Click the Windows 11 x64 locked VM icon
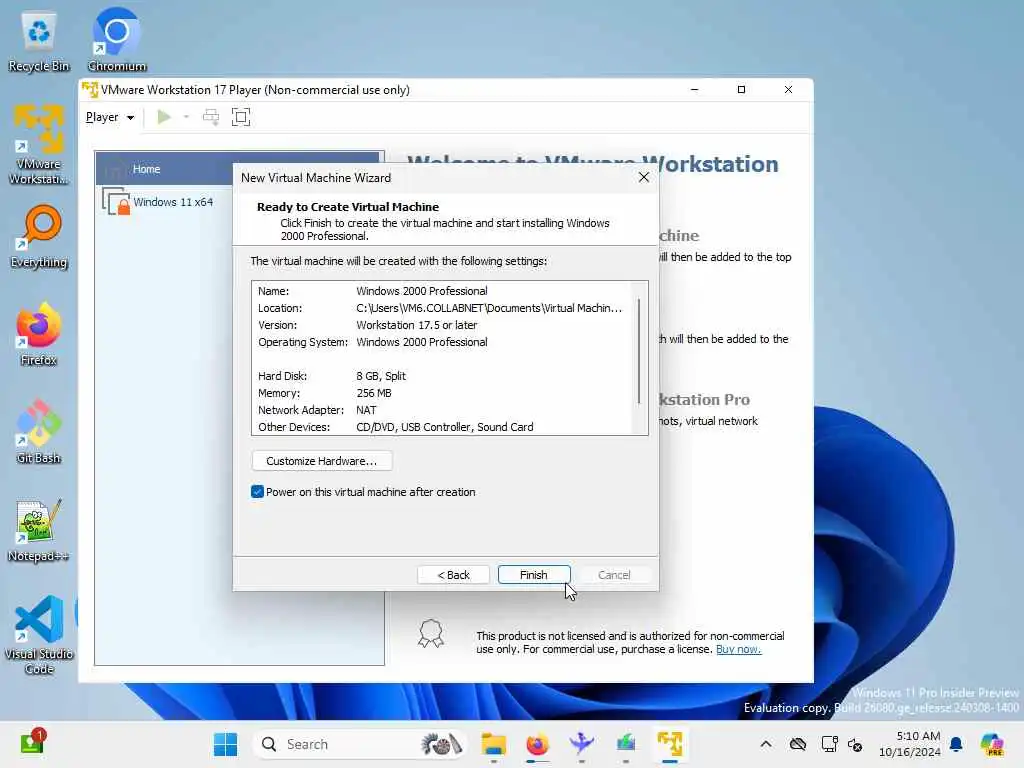Screen dimensions: 1024x768 116,201
